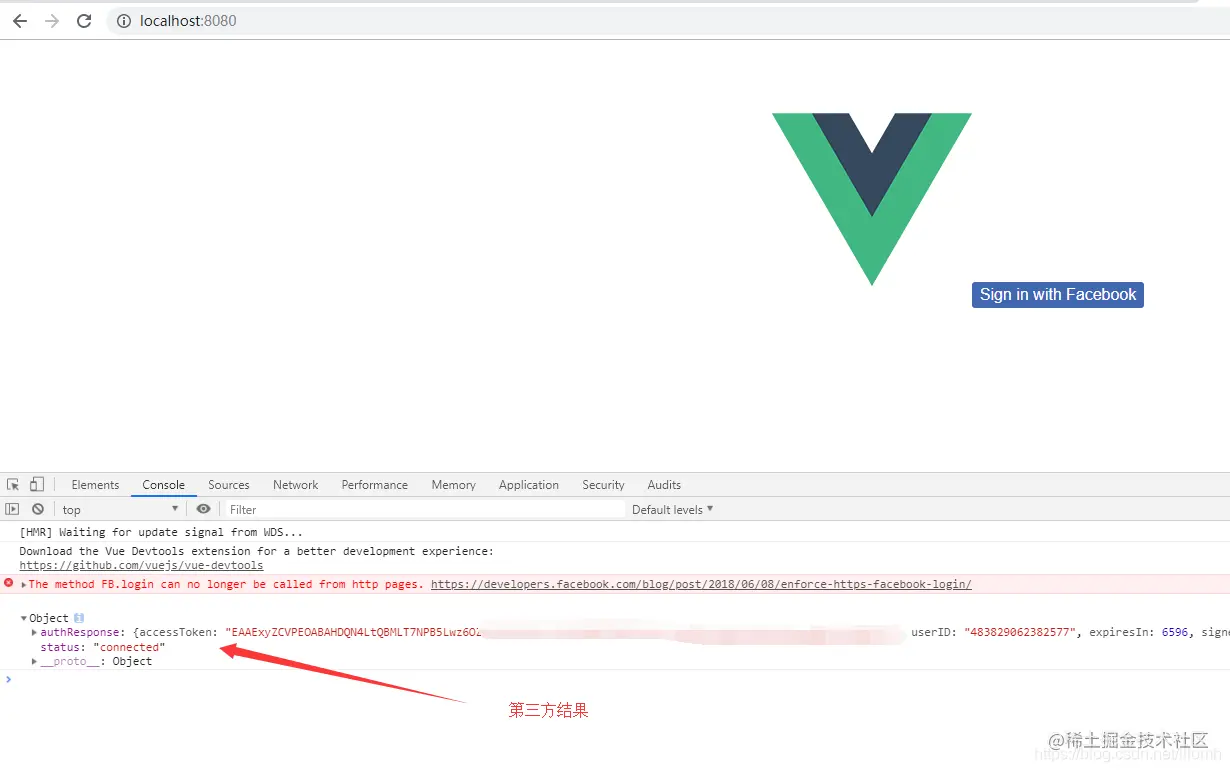Expand the FB.login error message triangle
1230x772 pixels.
[x=23, y=584]
